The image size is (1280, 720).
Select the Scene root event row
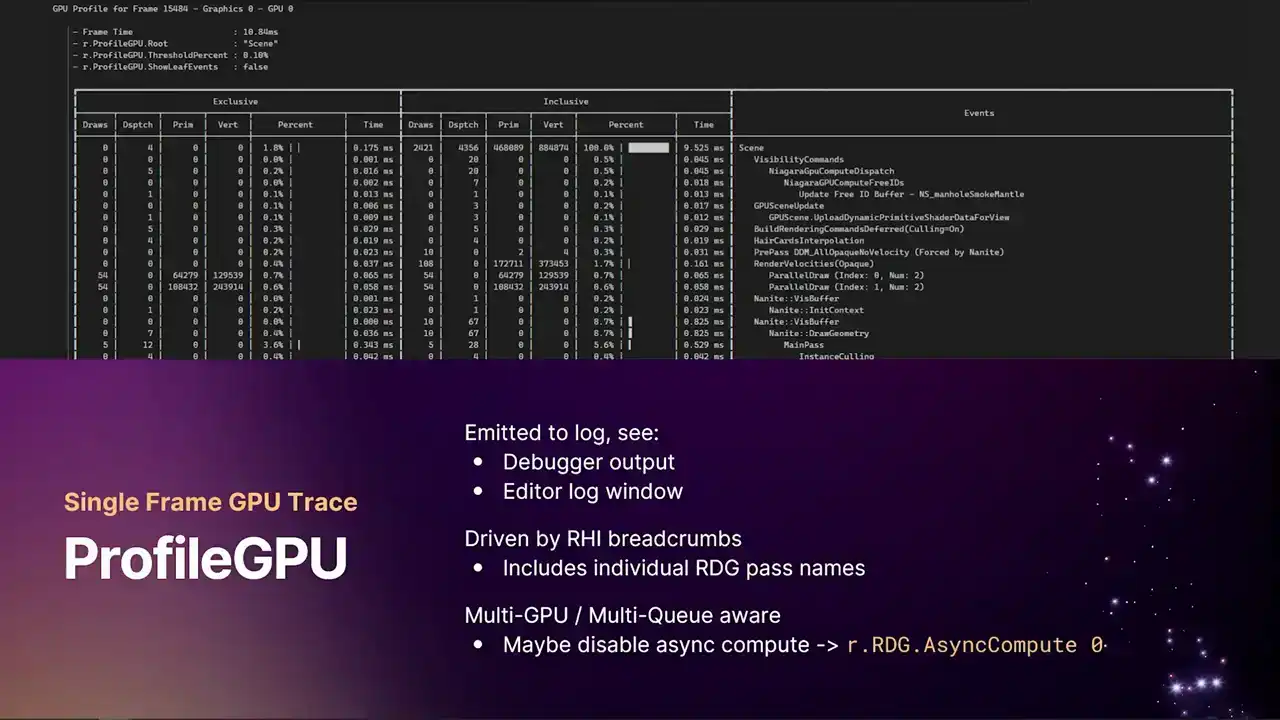pos(751,148)
